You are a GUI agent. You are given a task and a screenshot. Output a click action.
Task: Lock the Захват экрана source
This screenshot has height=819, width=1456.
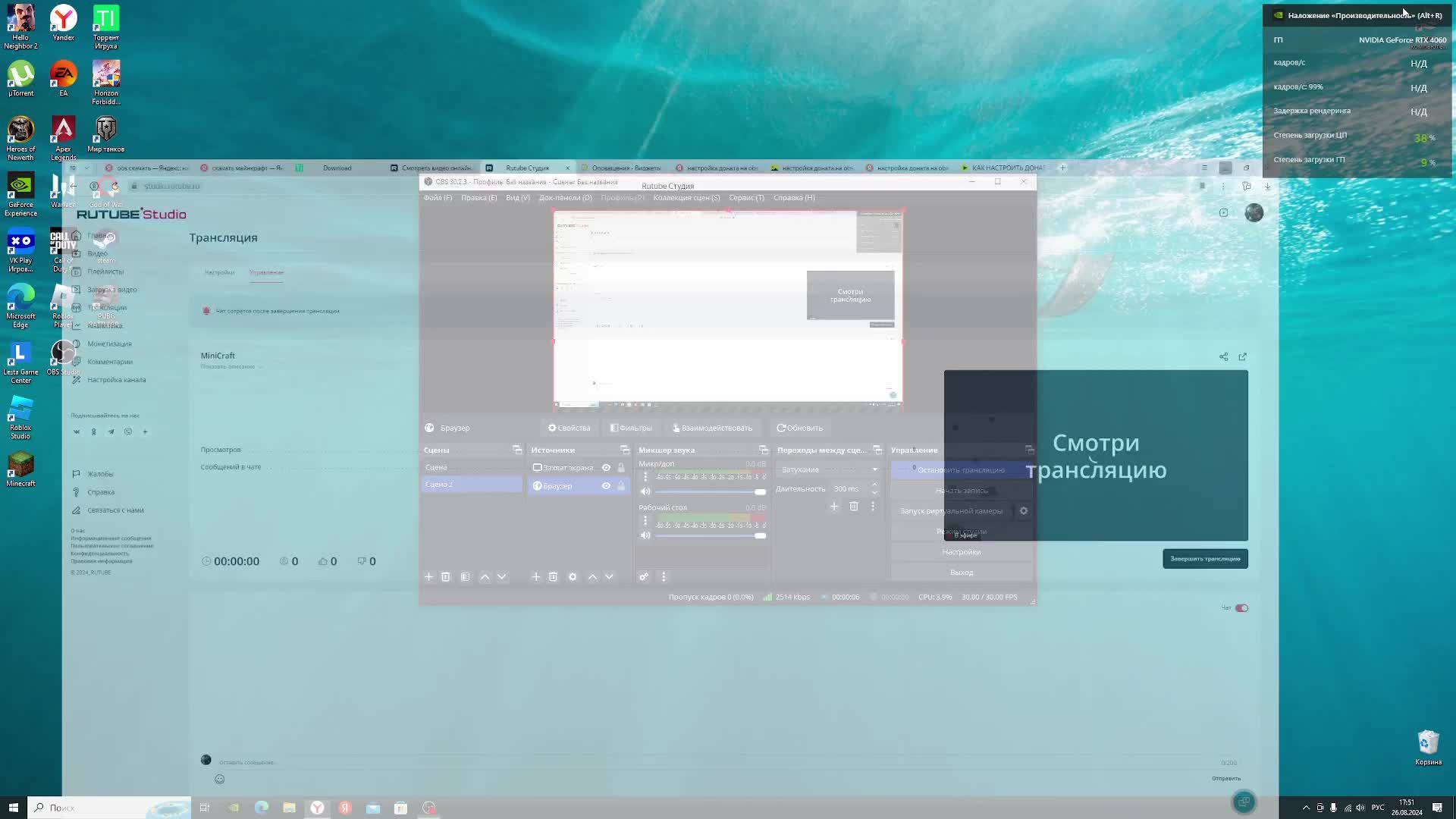tap(621, 468)
